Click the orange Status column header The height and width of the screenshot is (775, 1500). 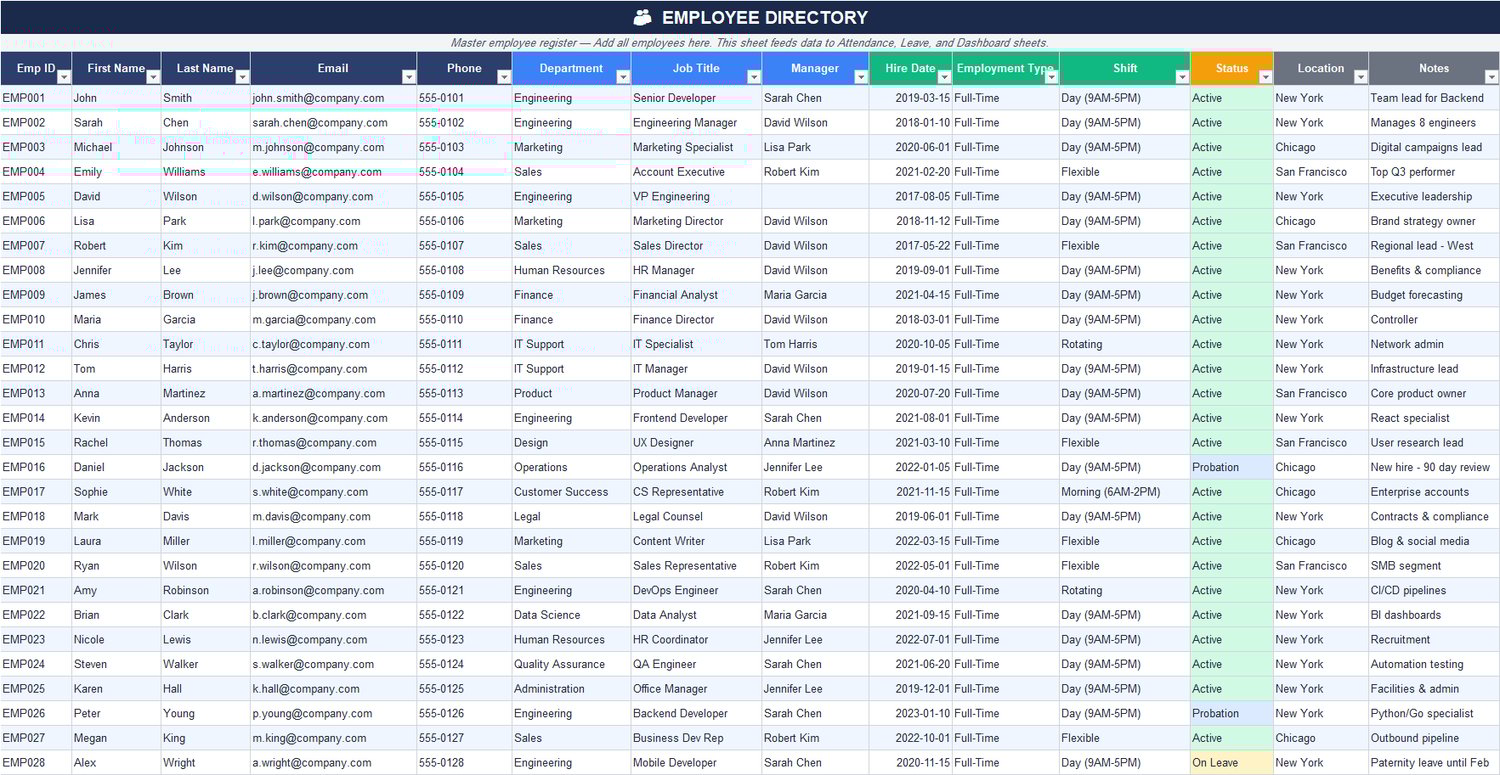pos(1230,68)
